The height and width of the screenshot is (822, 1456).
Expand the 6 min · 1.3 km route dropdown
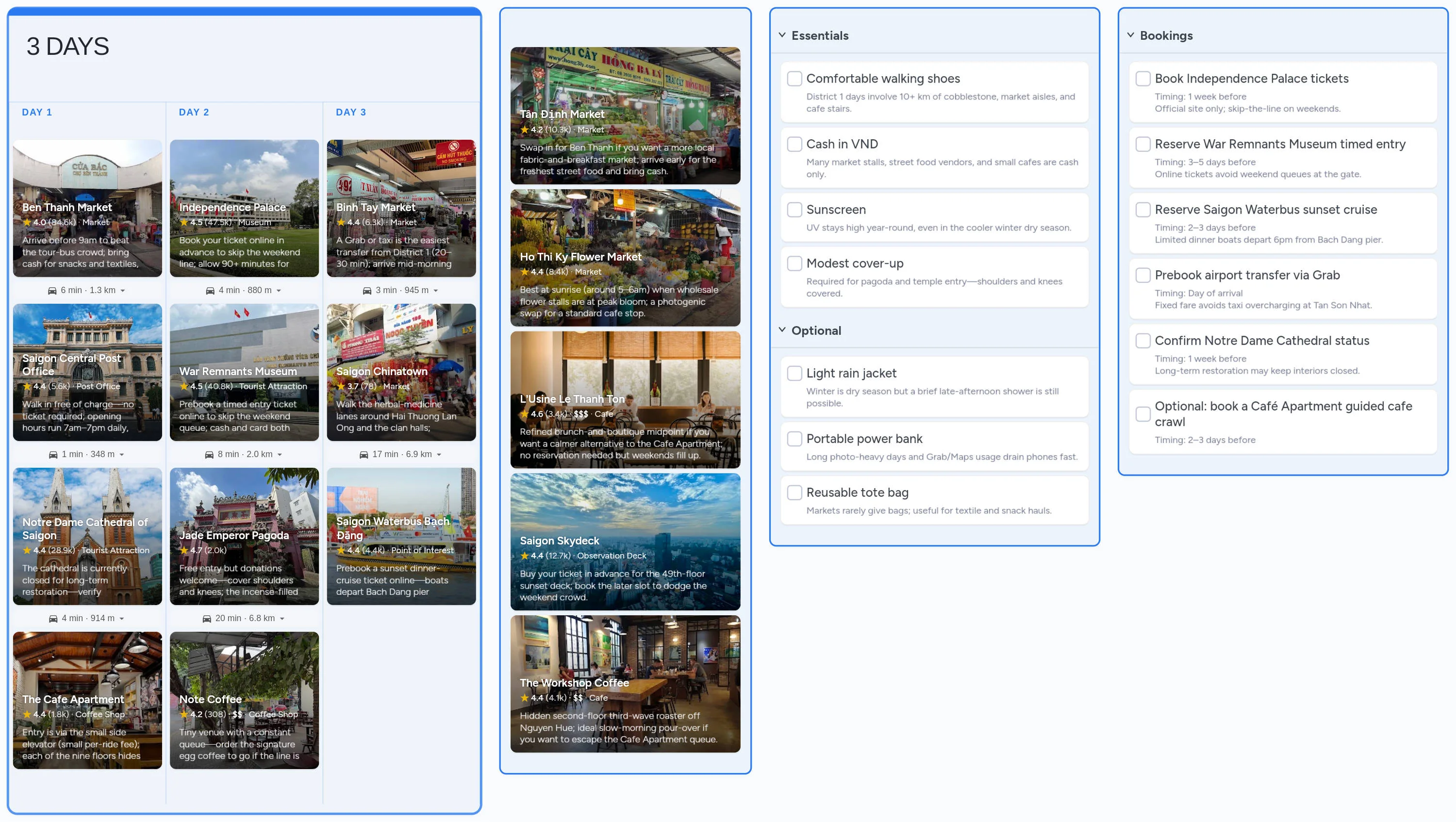click(123, 291)
